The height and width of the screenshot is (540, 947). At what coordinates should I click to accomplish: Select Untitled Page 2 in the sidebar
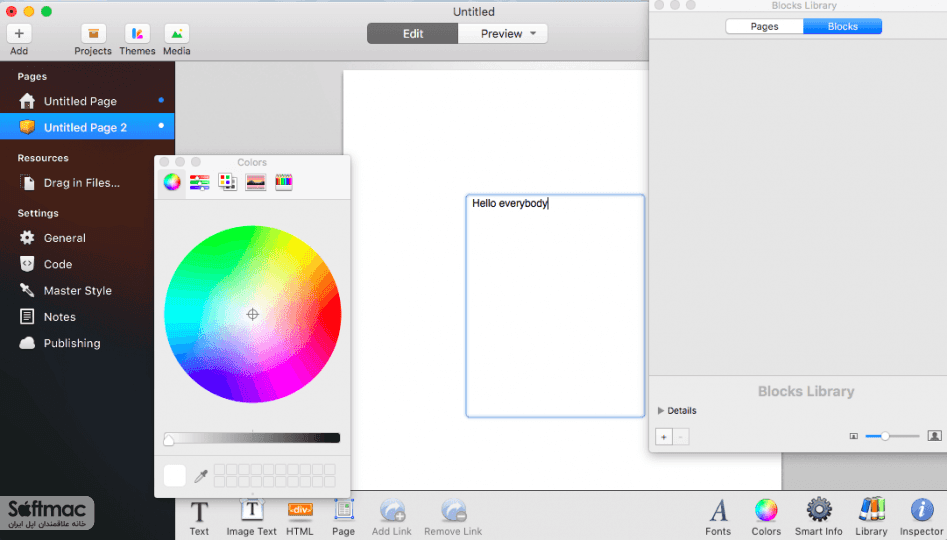tap(87, 127)
